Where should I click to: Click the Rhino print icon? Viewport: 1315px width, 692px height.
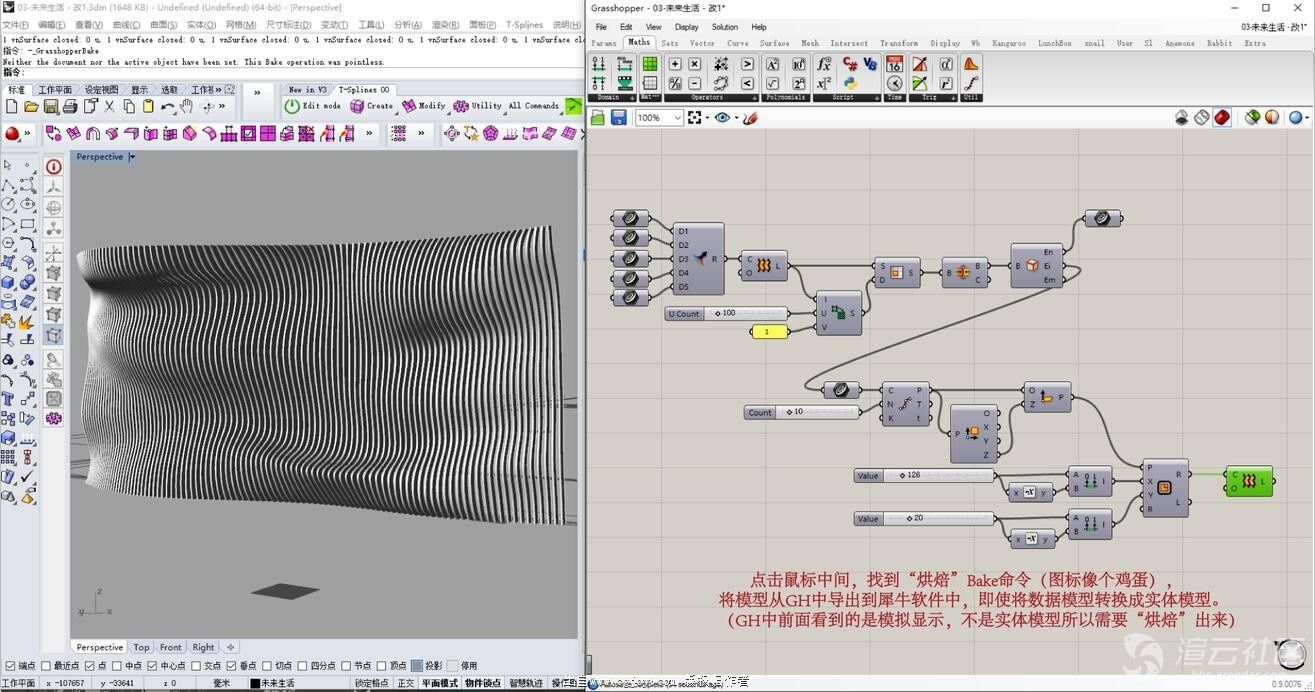(x=70, y=106)
